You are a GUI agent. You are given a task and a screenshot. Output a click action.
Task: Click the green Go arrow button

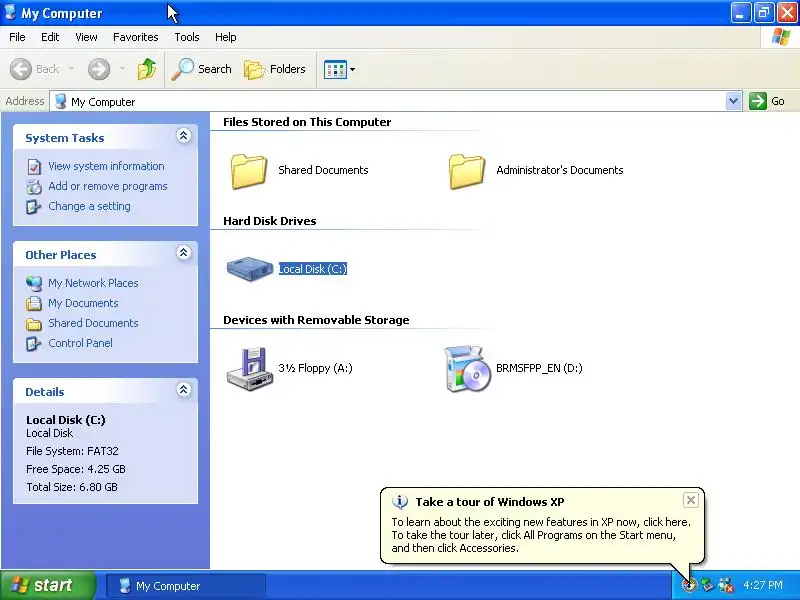coord(758,101)
